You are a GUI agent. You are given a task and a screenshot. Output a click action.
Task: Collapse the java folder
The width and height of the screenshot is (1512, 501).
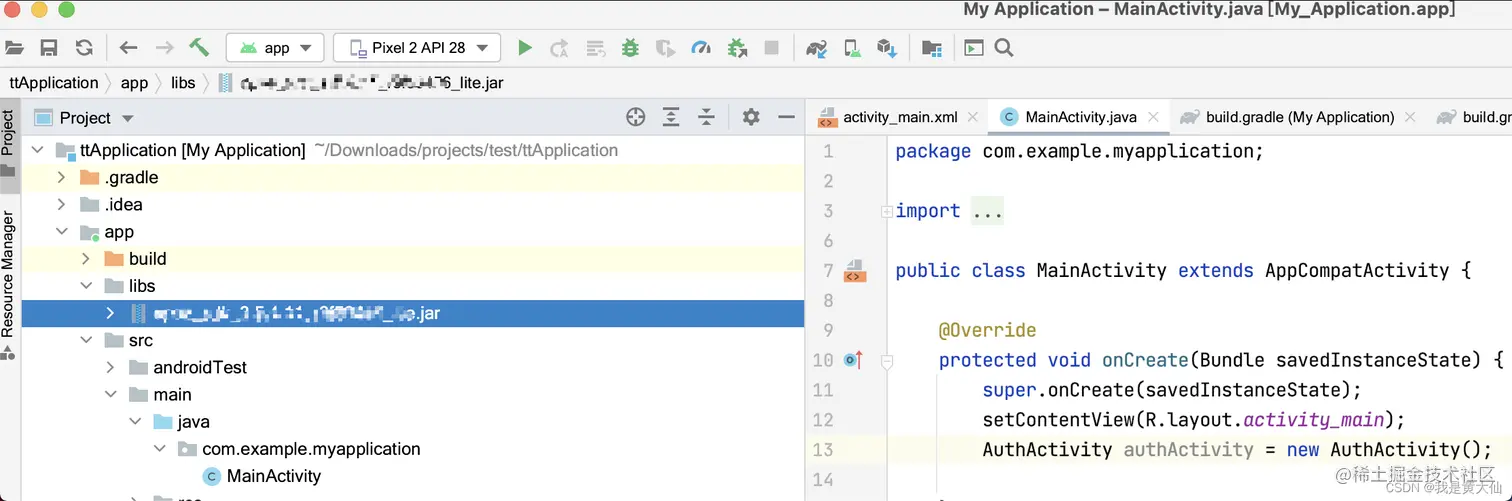(x=135, y=422)
